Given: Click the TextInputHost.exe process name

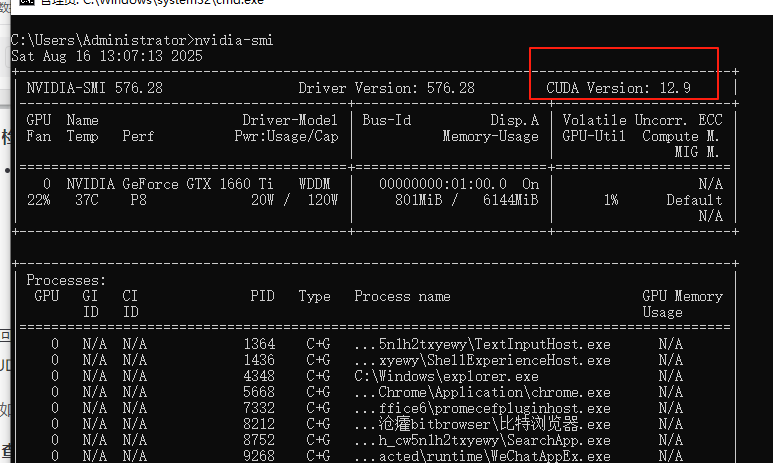Looking at the screenshot, I should coord(482,344).
